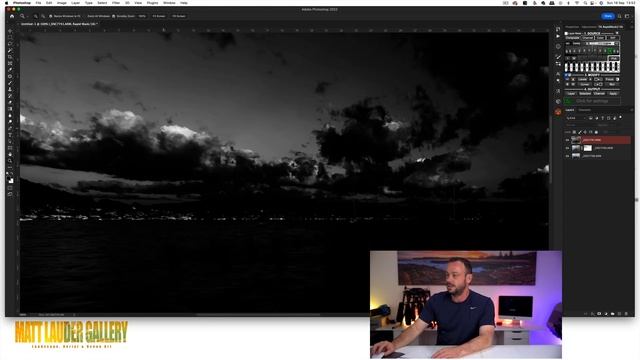Open the workspace switcher icon
The image size is (640, 360).
tap(627, 16)
